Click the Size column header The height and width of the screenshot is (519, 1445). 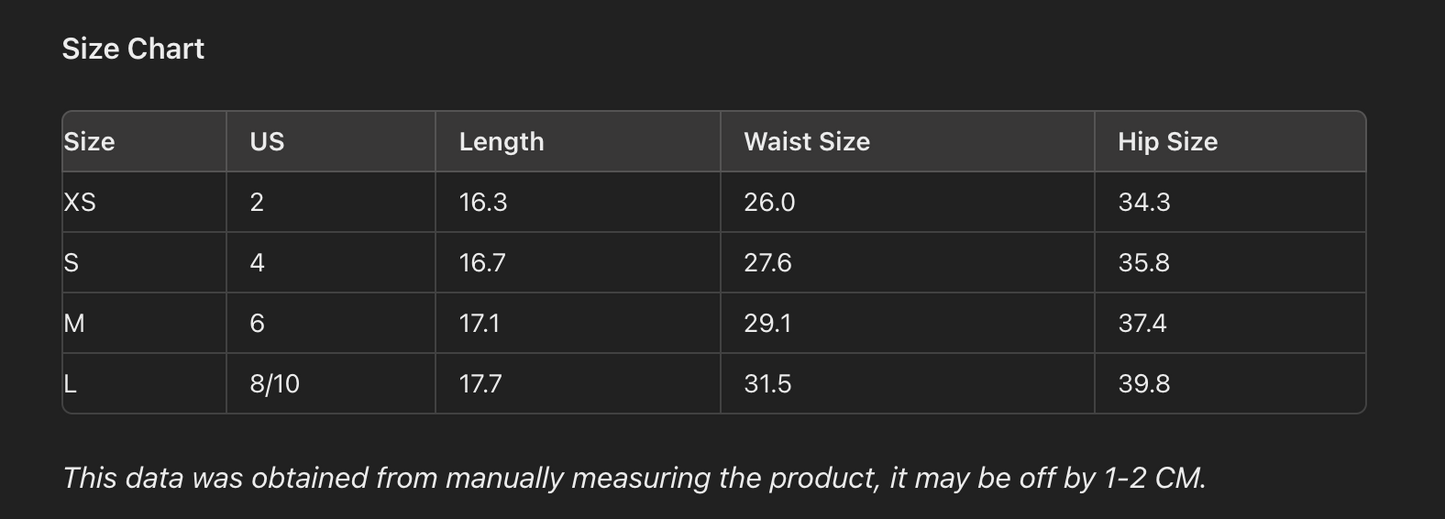coord(89,142)
